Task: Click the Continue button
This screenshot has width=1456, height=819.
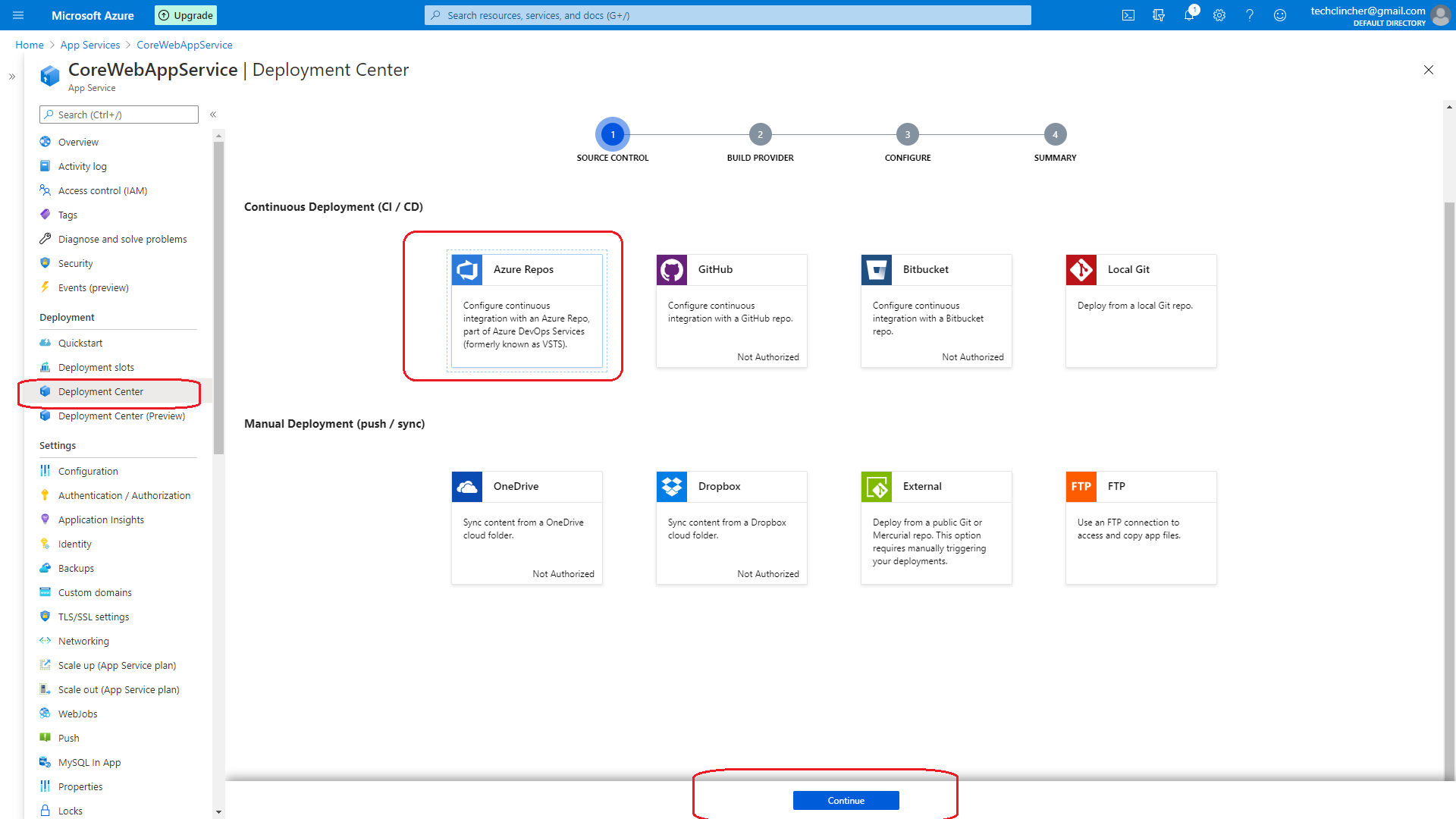Action: click(x=846, y=801)
